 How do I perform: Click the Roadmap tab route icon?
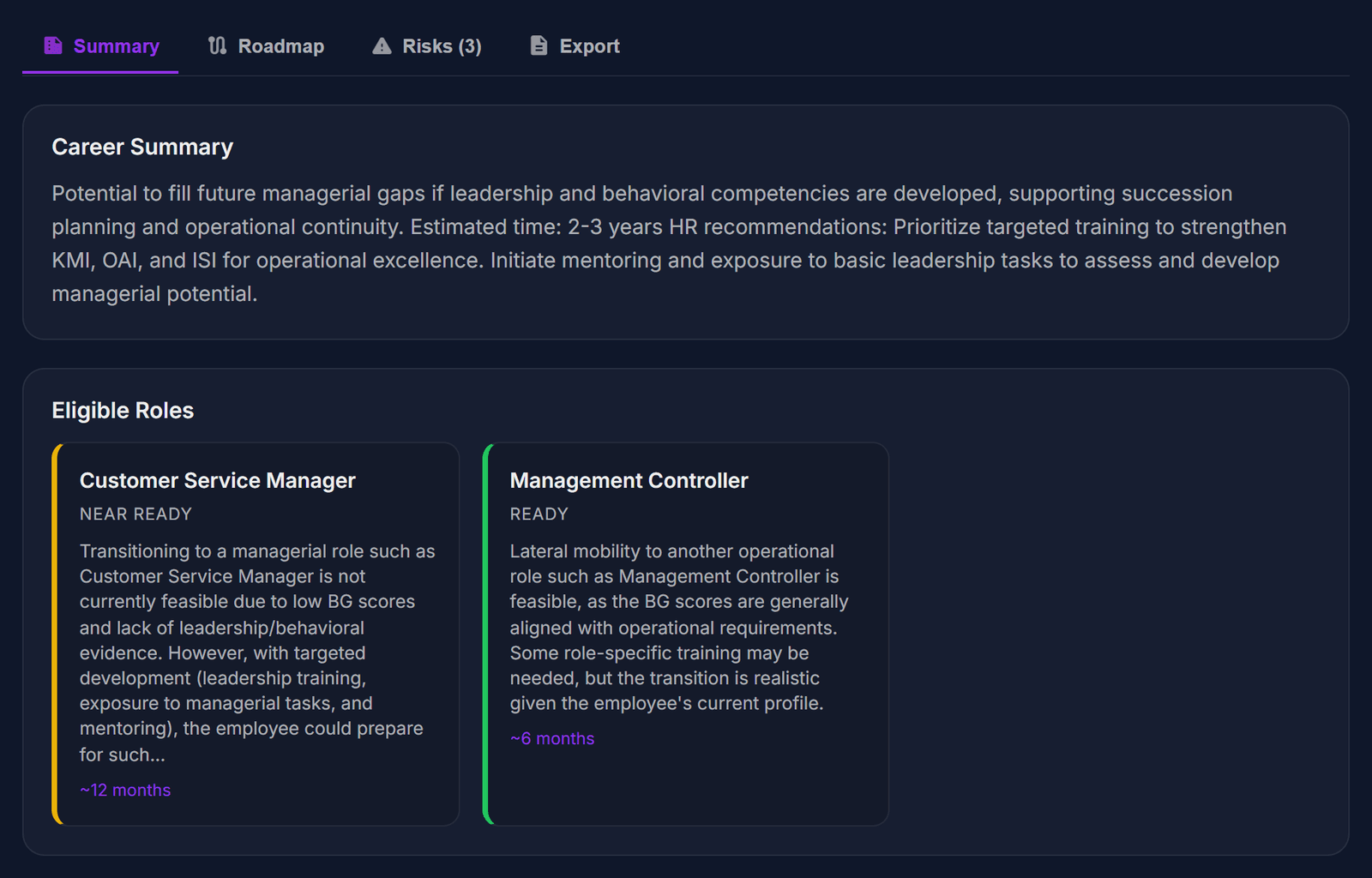pyautogui.click(x=218, y=45)
